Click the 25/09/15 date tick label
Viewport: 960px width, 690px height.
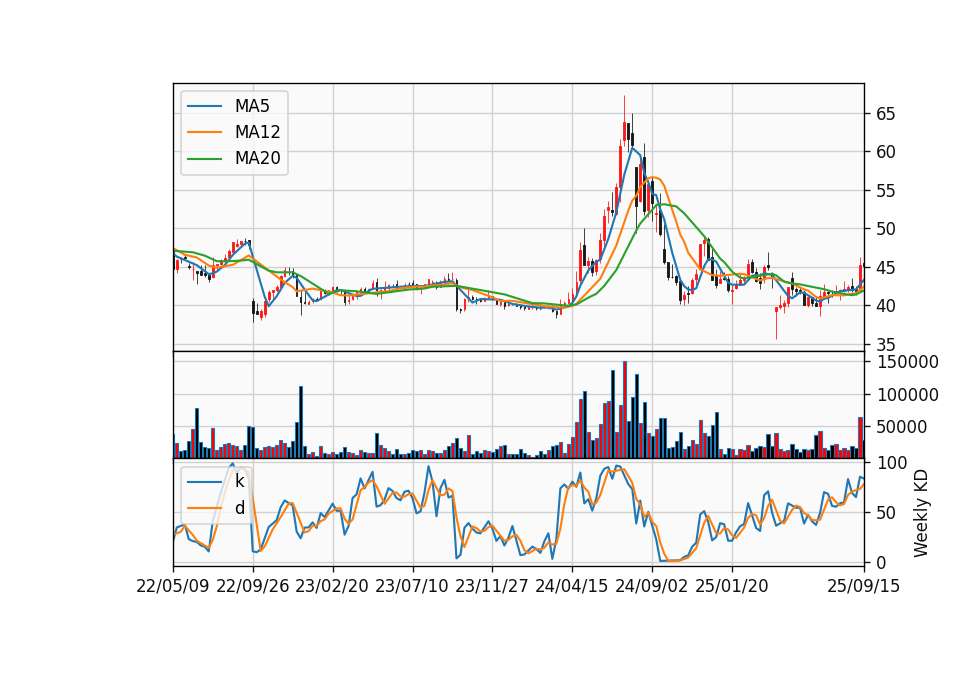[864, 587]
